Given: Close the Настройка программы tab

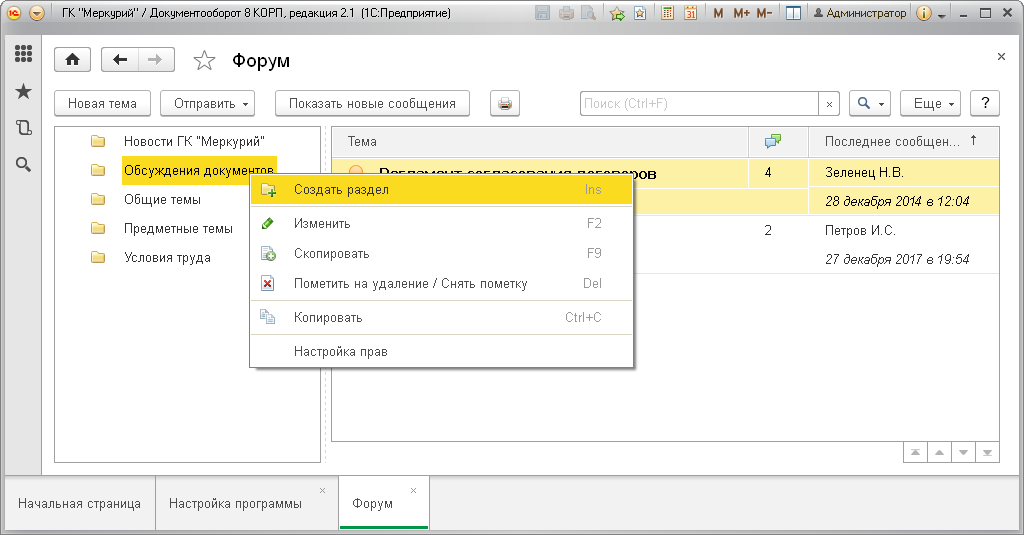Looking at the screenshot, I should pyautogui.click(x=323, y=491).
